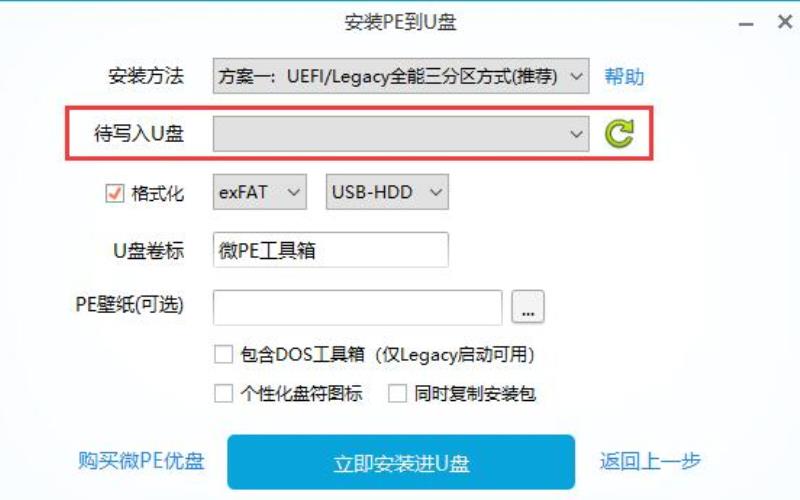Click the 立即安装进U盘 button
The height and width of the screenshot is (500, 800).
[x=401, y=462]
